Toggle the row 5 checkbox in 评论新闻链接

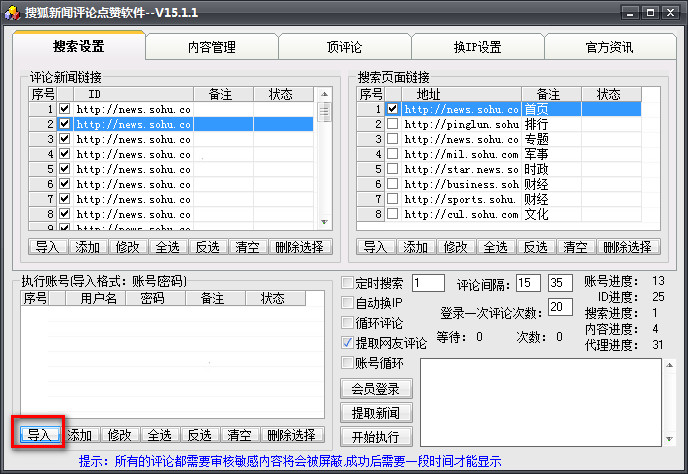pos(64,169)
